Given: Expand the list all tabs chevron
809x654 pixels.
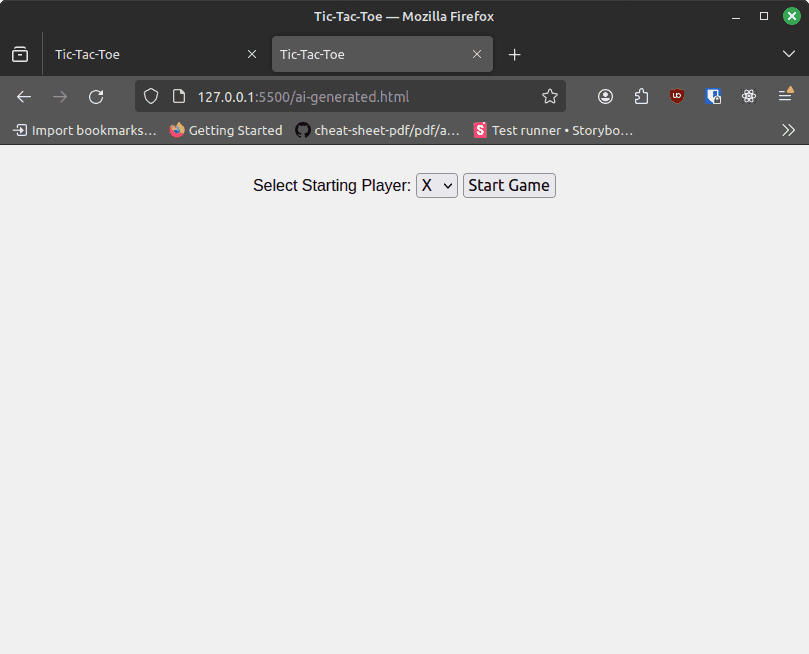Looking at the screenshot, I should [788, 54].
